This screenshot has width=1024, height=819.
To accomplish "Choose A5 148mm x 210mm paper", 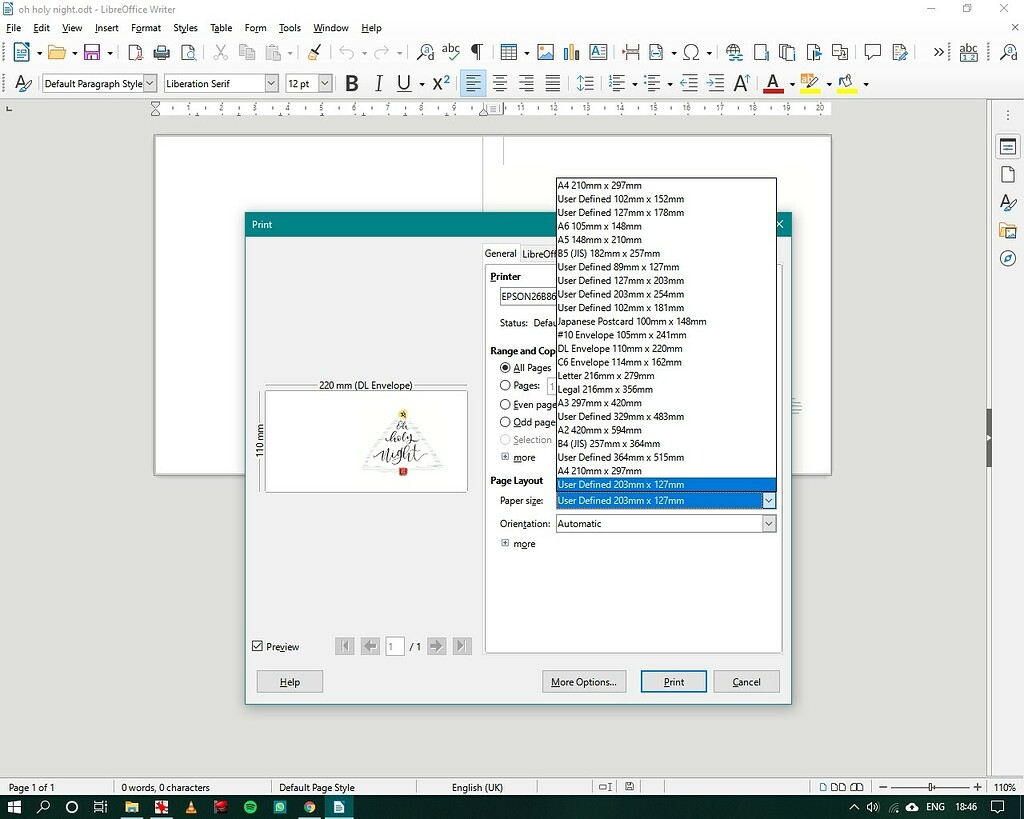I will (666, 240).
